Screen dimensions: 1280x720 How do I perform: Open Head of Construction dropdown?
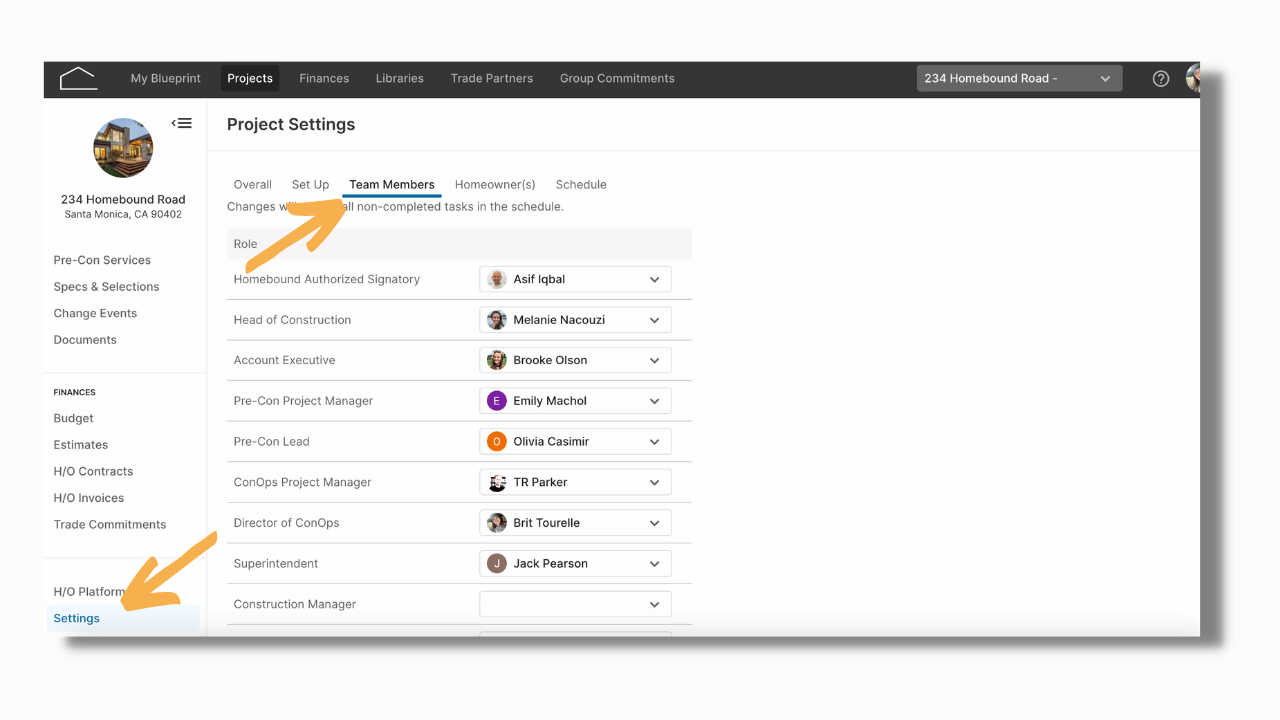tap(575, 320)
